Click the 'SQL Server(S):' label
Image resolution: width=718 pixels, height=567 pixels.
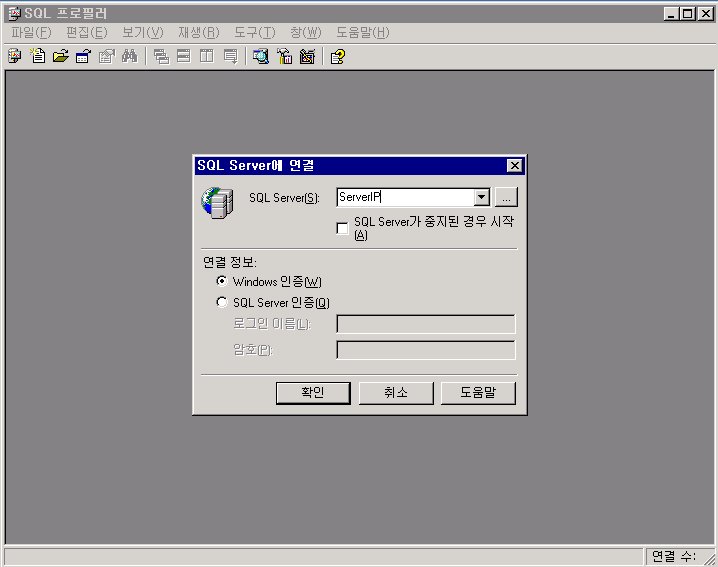click(x=284, y=198)
